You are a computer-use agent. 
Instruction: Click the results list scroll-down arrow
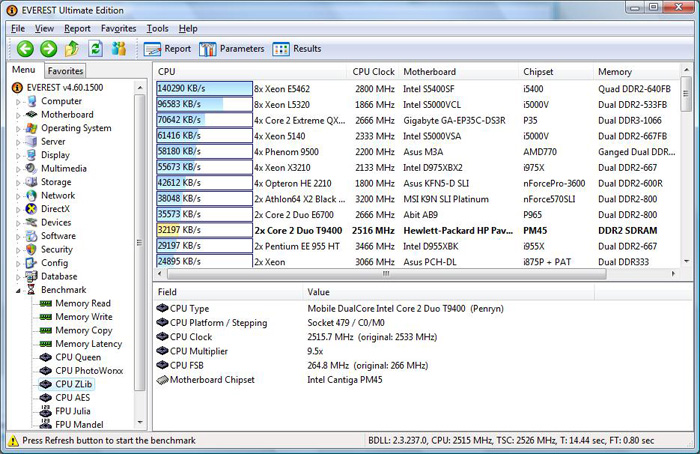pyautogui.click(x=686, y=262)
